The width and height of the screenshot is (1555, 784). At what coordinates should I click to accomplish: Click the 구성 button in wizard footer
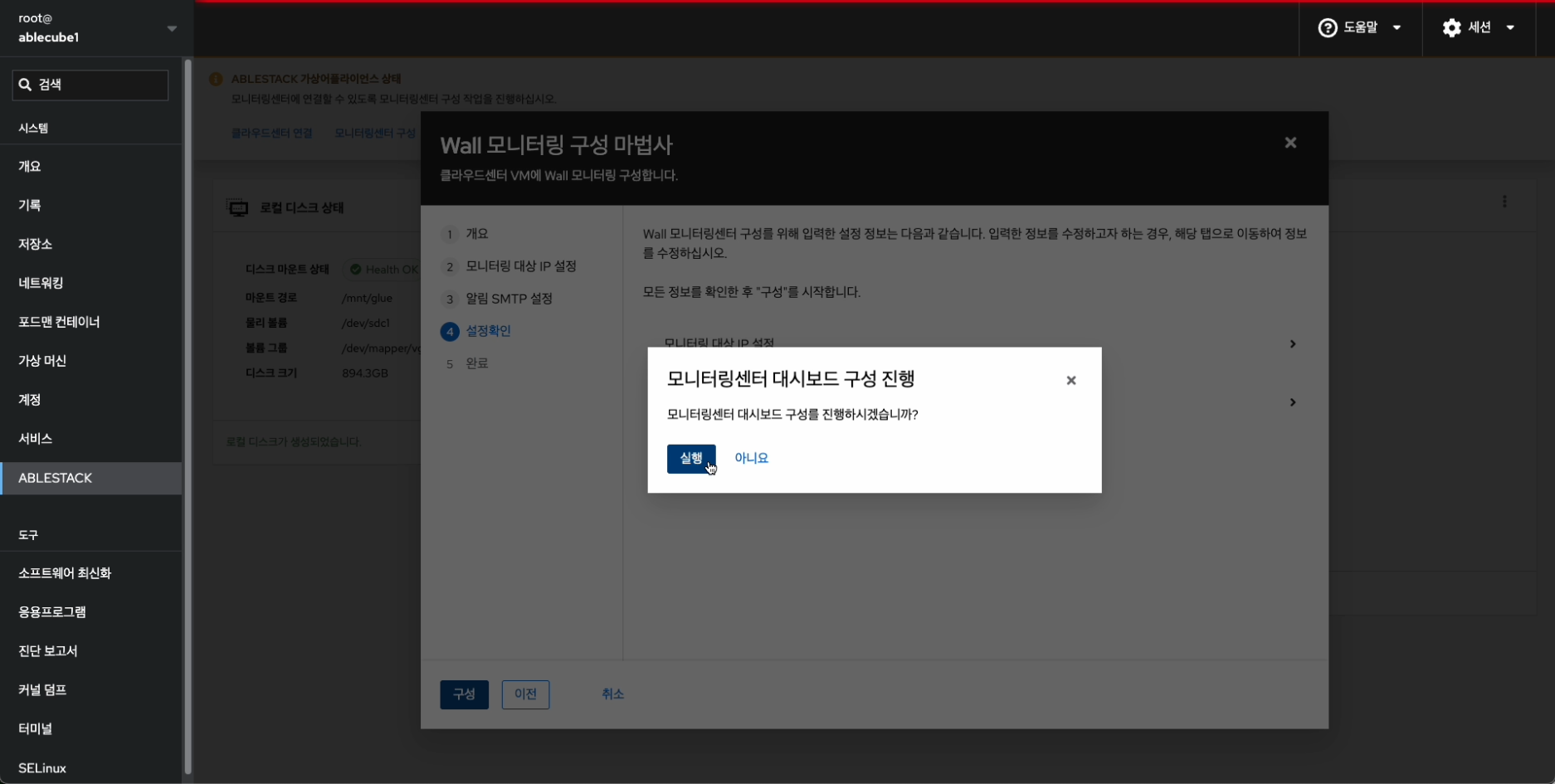click(464, 694)
